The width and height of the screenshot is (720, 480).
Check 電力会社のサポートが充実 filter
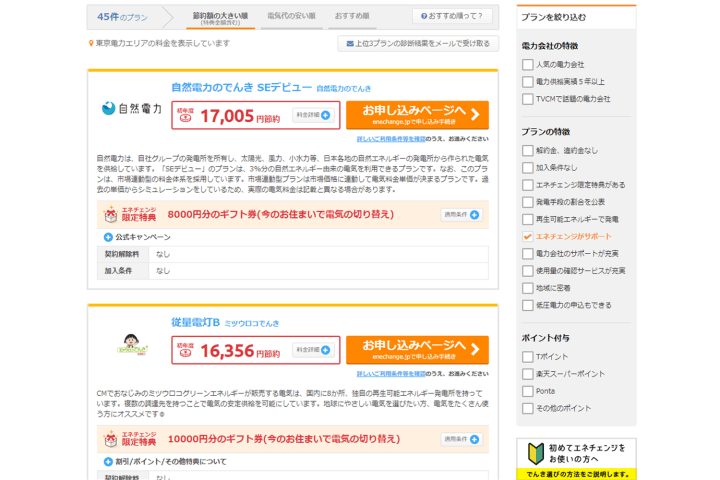tap(528, 254)
